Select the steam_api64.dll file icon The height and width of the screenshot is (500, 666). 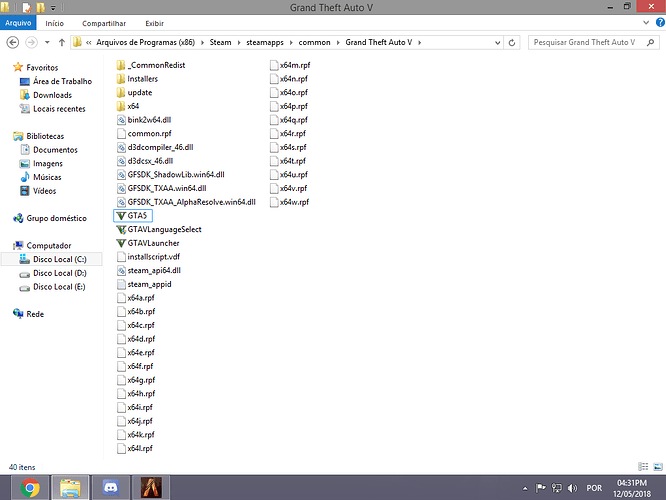pos(121,271)
